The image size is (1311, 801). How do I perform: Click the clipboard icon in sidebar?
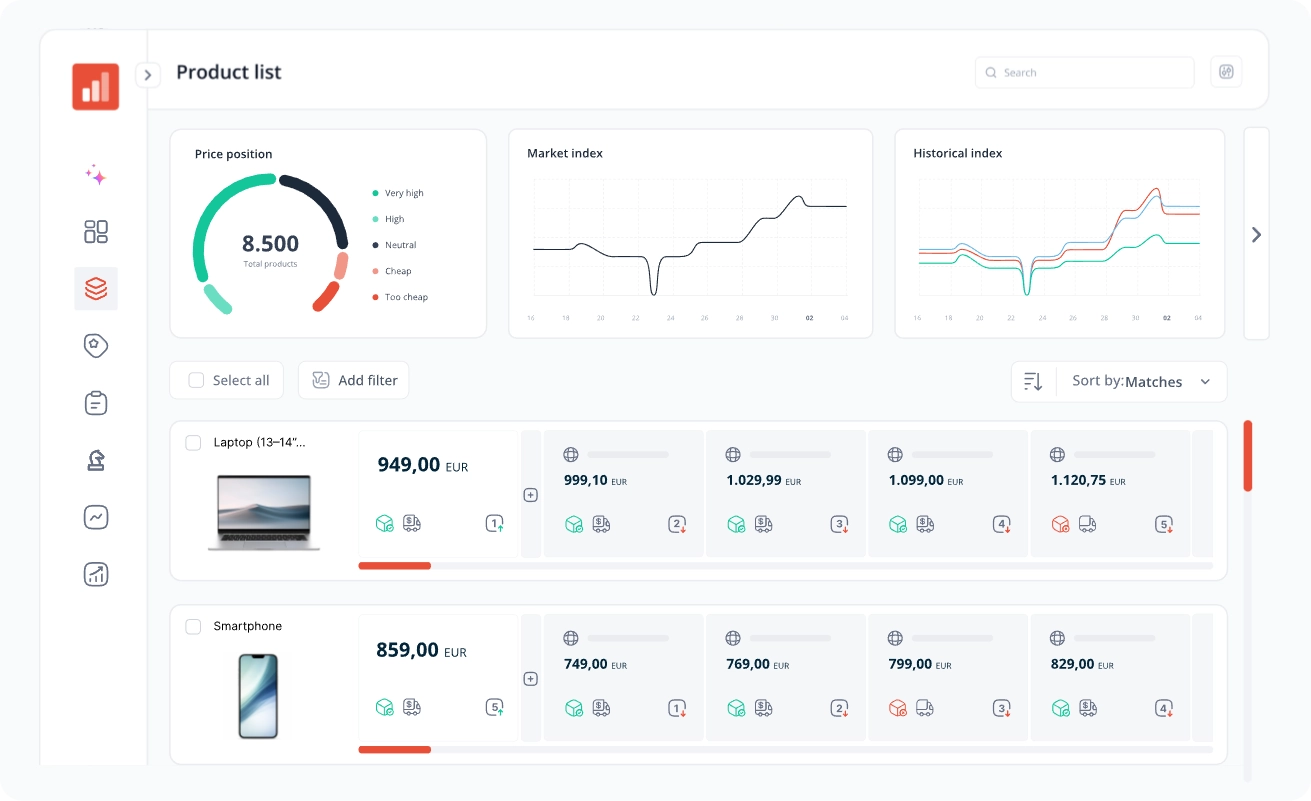pos(96,403)
